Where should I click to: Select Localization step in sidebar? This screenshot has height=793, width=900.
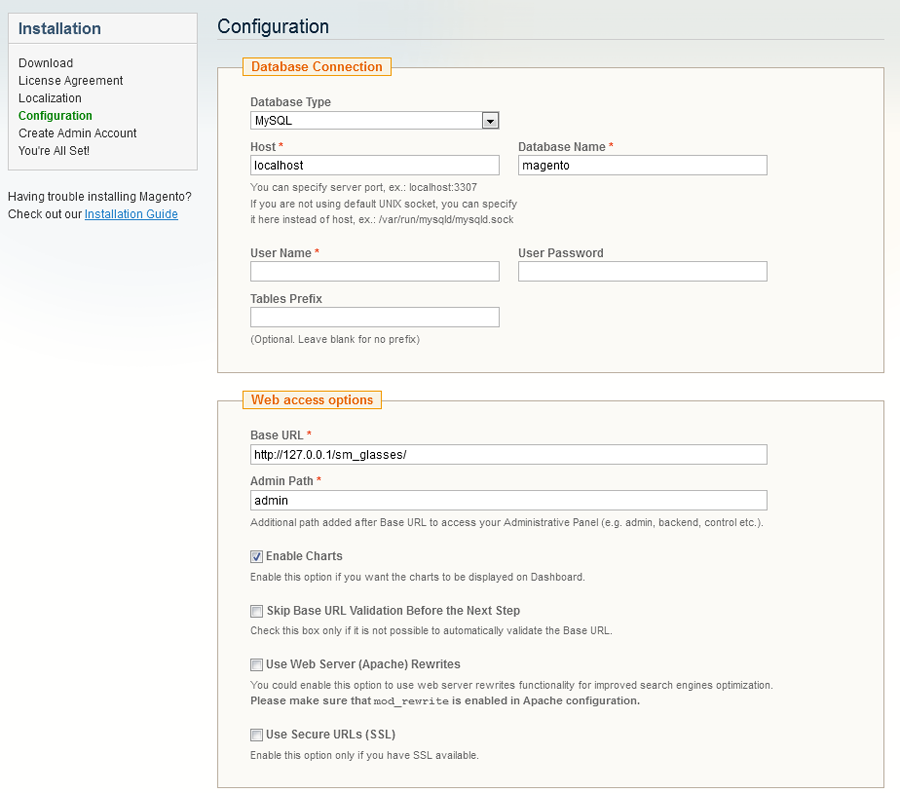pyautogui.click(x=50, y=98)
